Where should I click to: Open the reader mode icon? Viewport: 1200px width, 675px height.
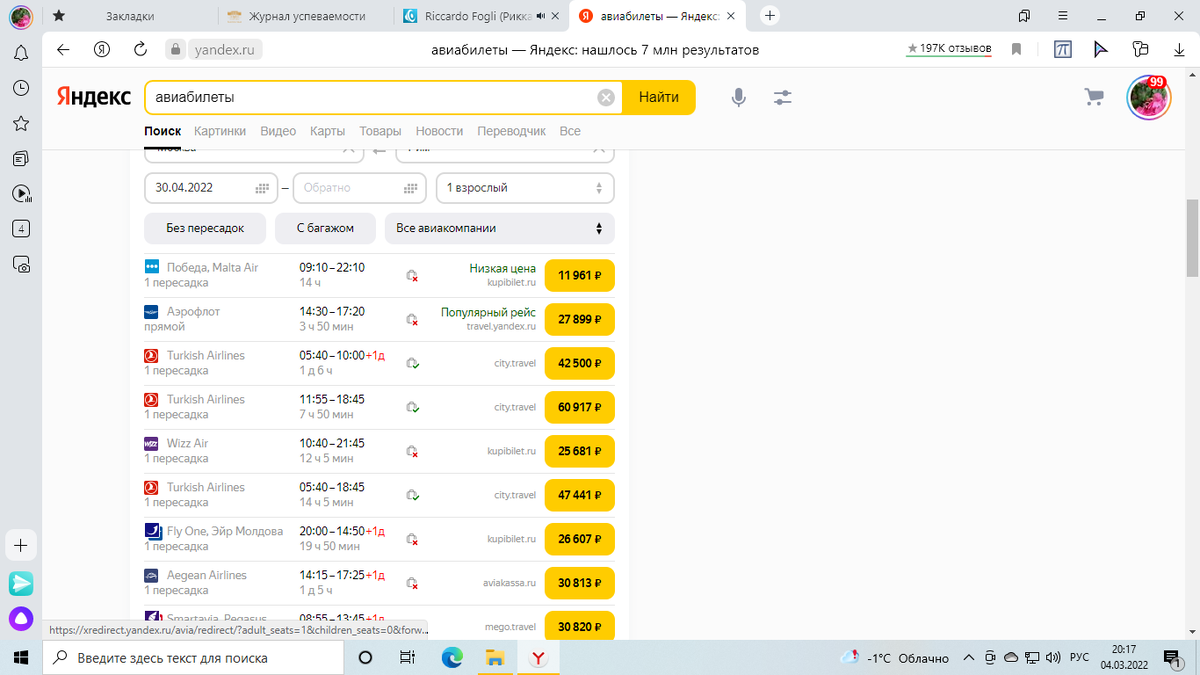[1062, 49]
